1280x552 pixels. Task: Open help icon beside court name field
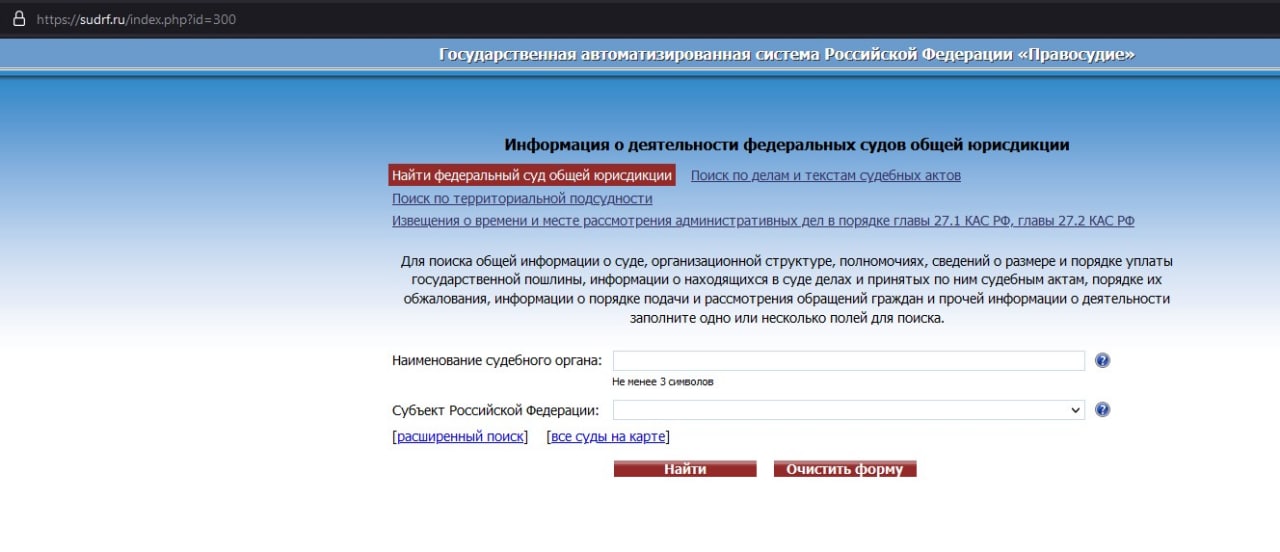[x=1103, y=361]
